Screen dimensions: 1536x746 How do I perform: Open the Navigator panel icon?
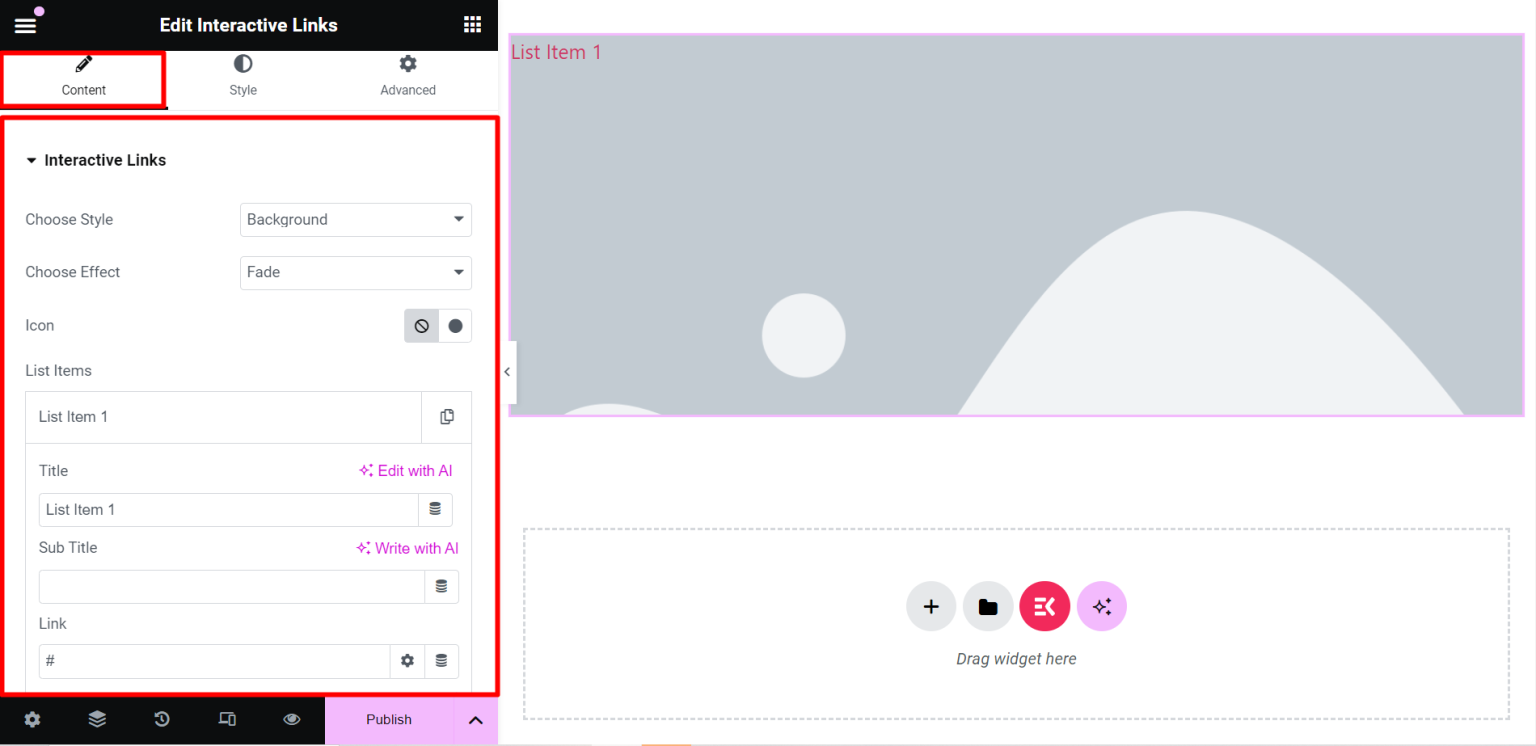click(97, 719)
